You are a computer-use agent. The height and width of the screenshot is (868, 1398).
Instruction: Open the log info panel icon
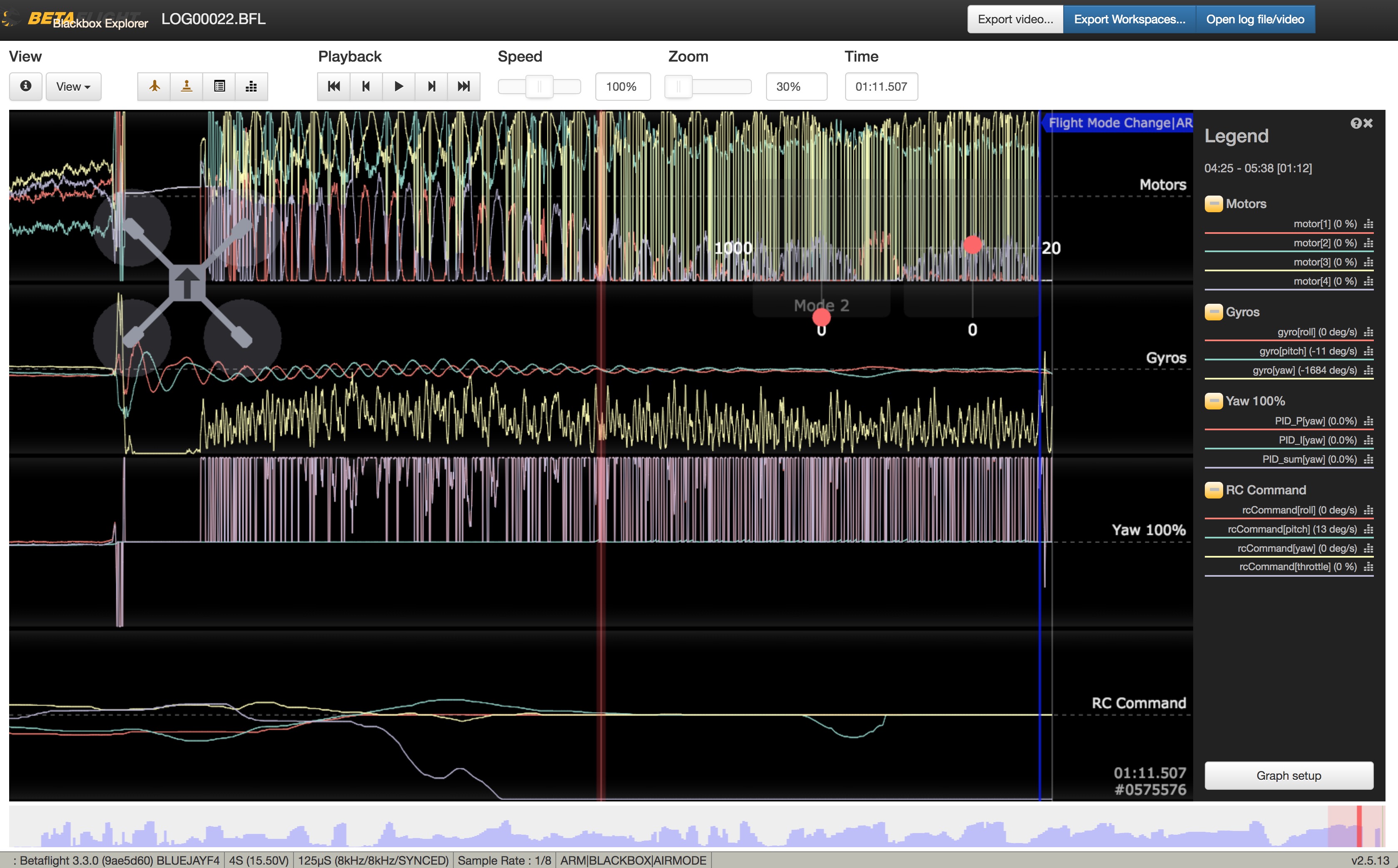219,86
